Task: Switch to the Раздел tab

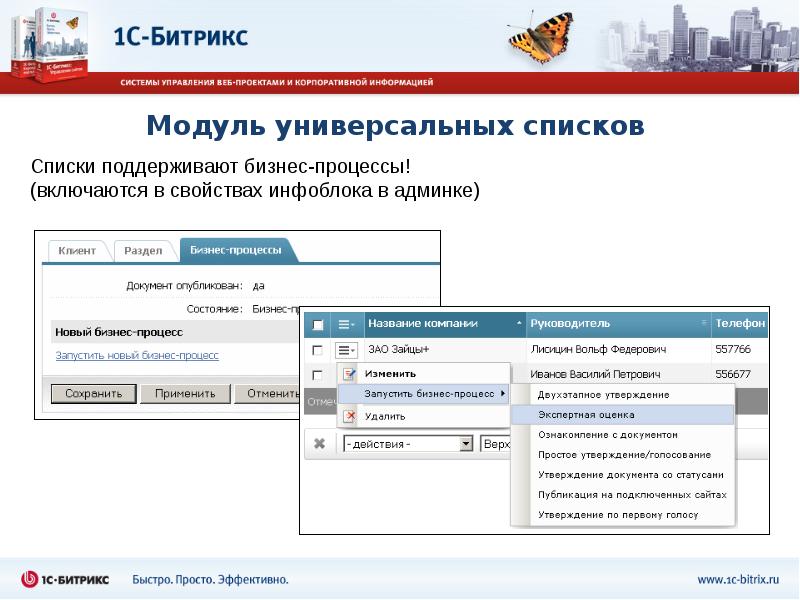Action: click(143, 251)
